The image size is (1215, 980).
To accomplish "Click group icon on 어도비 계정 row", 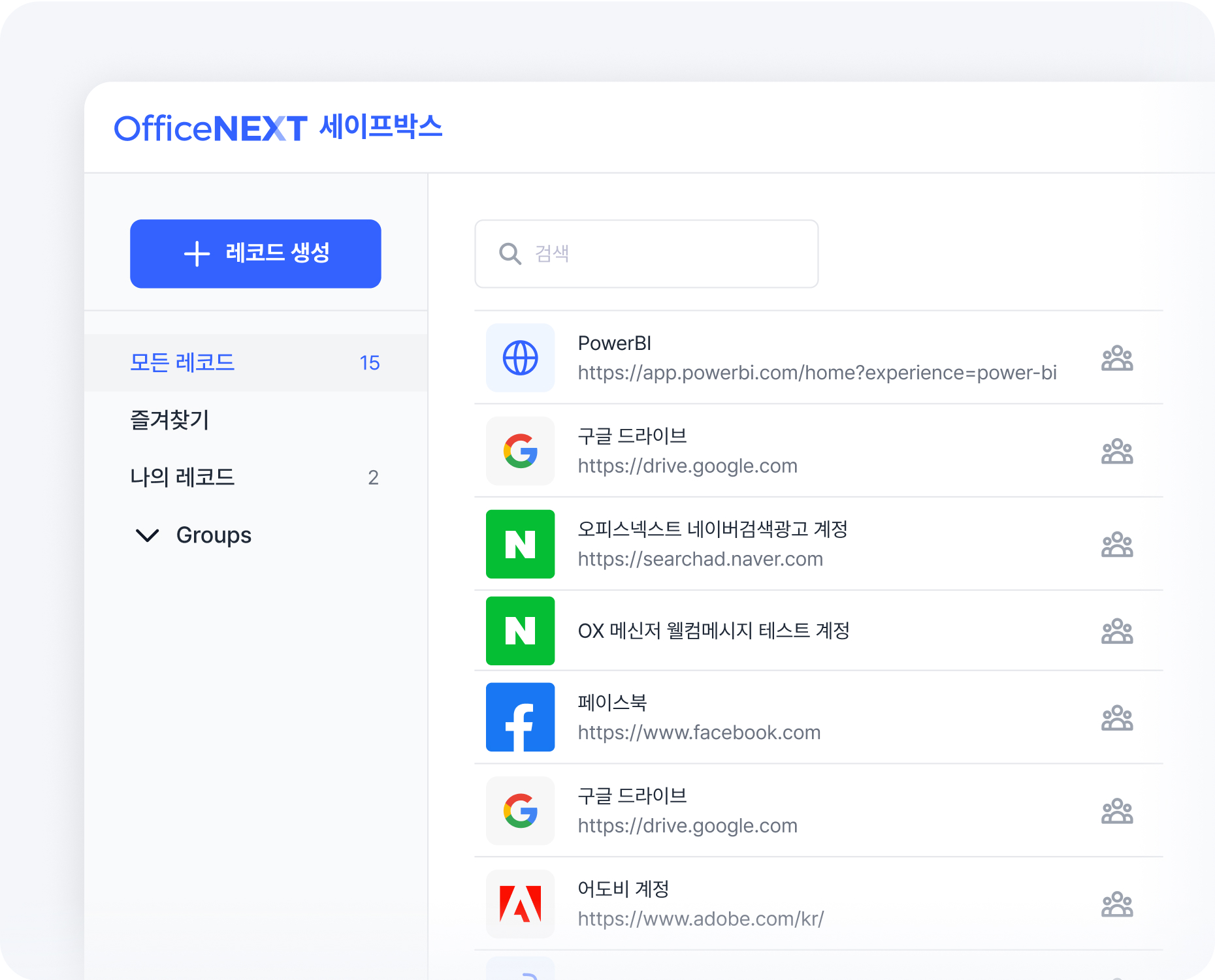I will point(1117,904).
